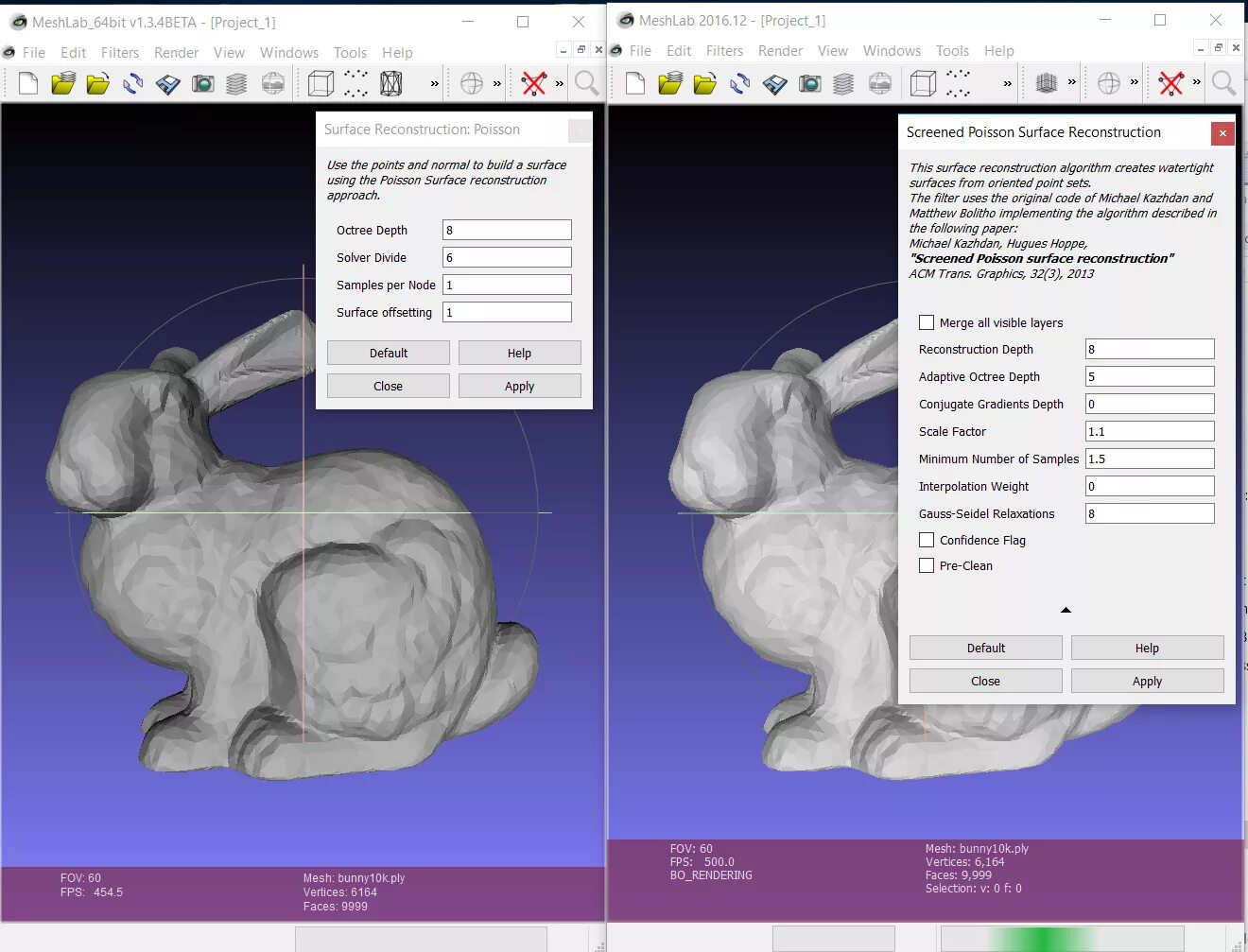Click Close button in Screened Poisson dialog
This screenshot has width=1248, height=952.
coord(986,681)
